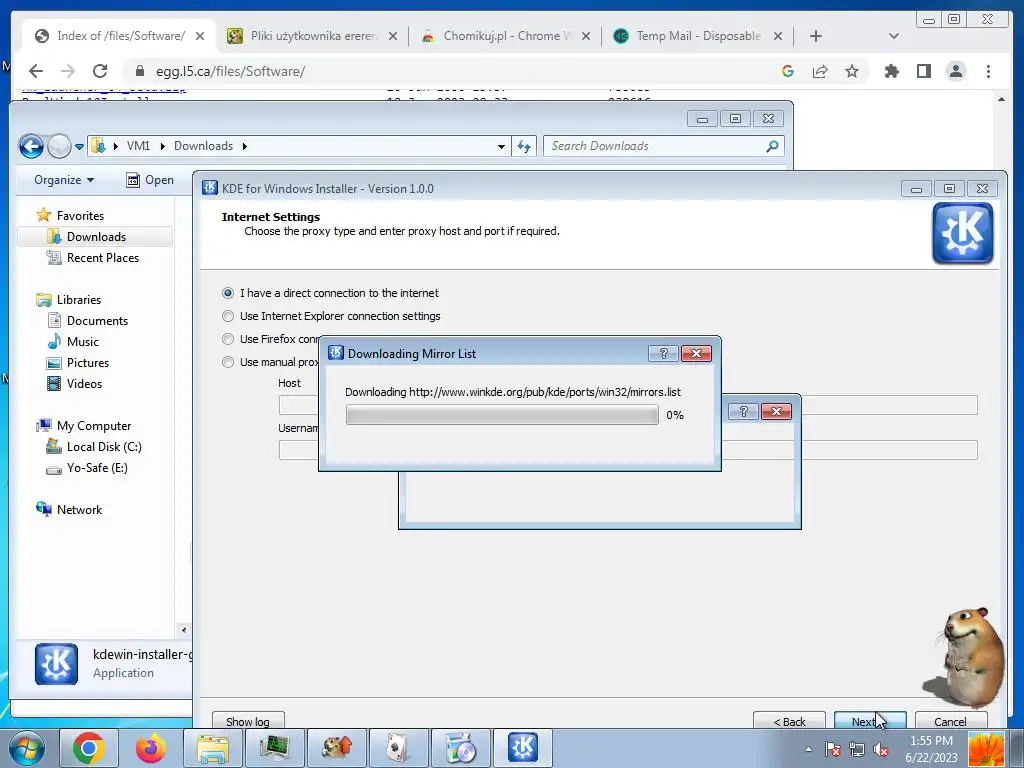Image resolution: width=1024 pixels, height=768 pixels.
Task: Click the kdewin-installer icon in details pane
Action: [x=56, y=664]
